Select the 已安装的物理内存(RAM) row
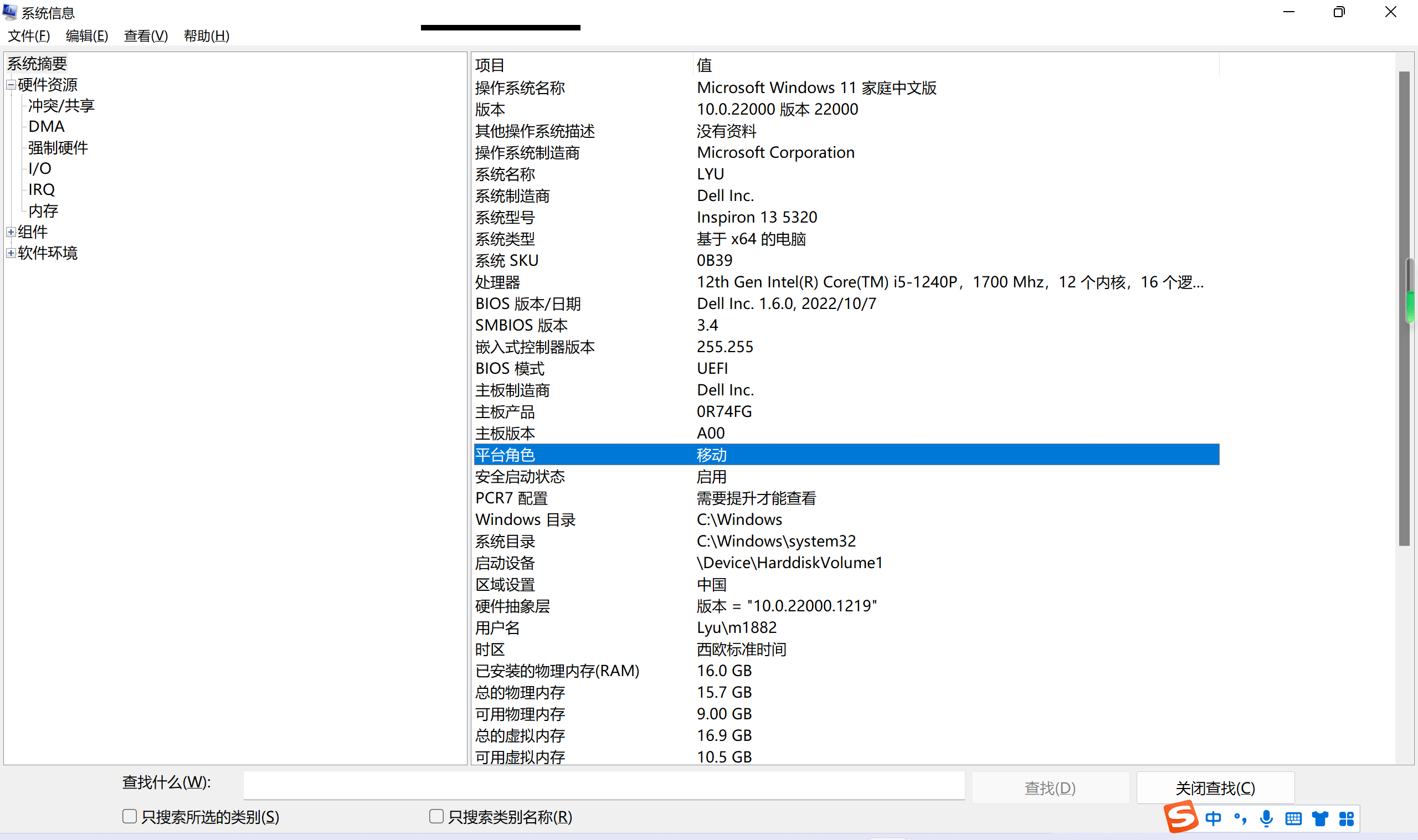This screenshot has height=840, width=1418. click(846, 671)
